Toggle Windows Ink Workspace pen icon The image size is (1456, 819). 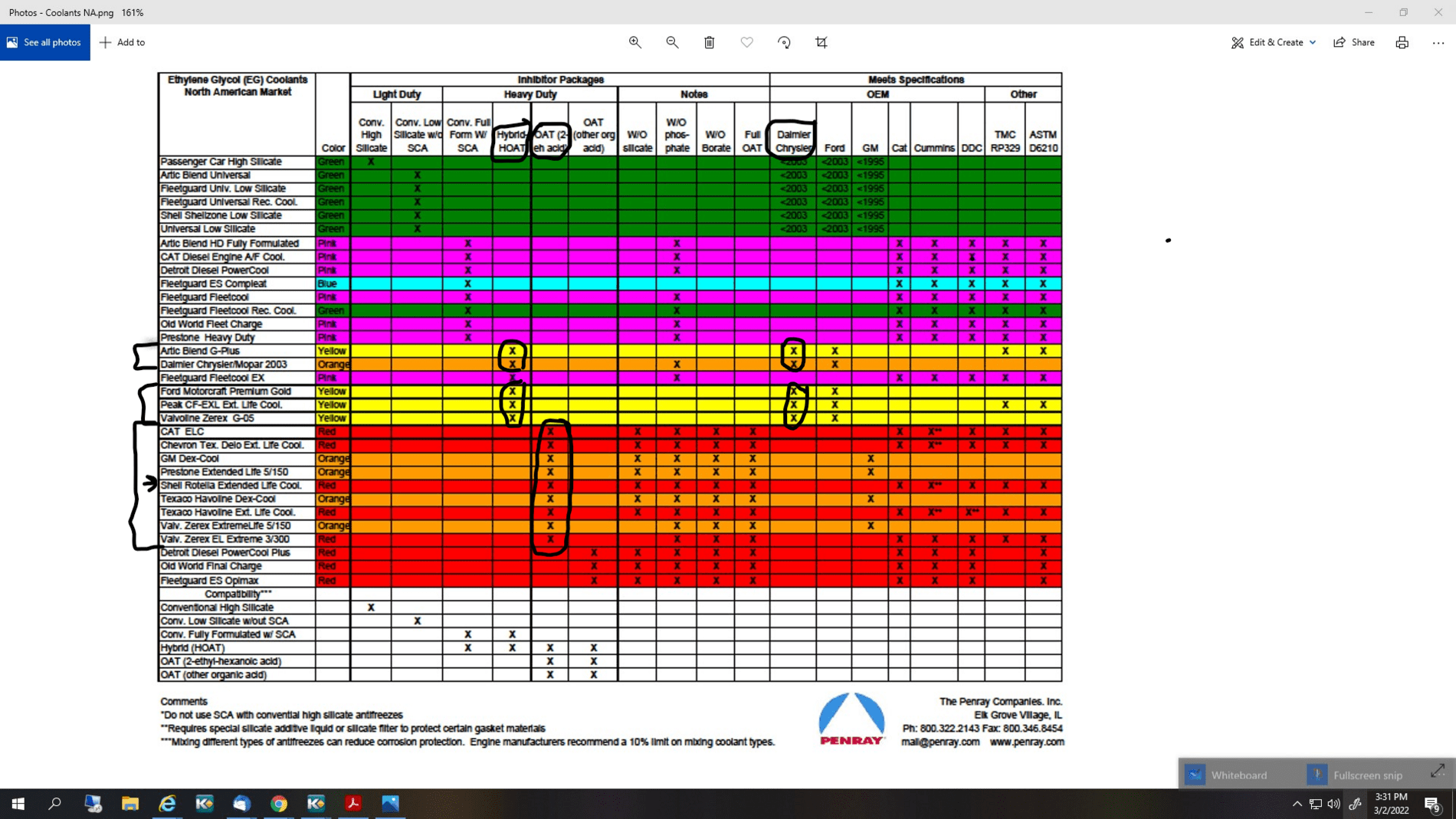click(x=1355, y=804)
